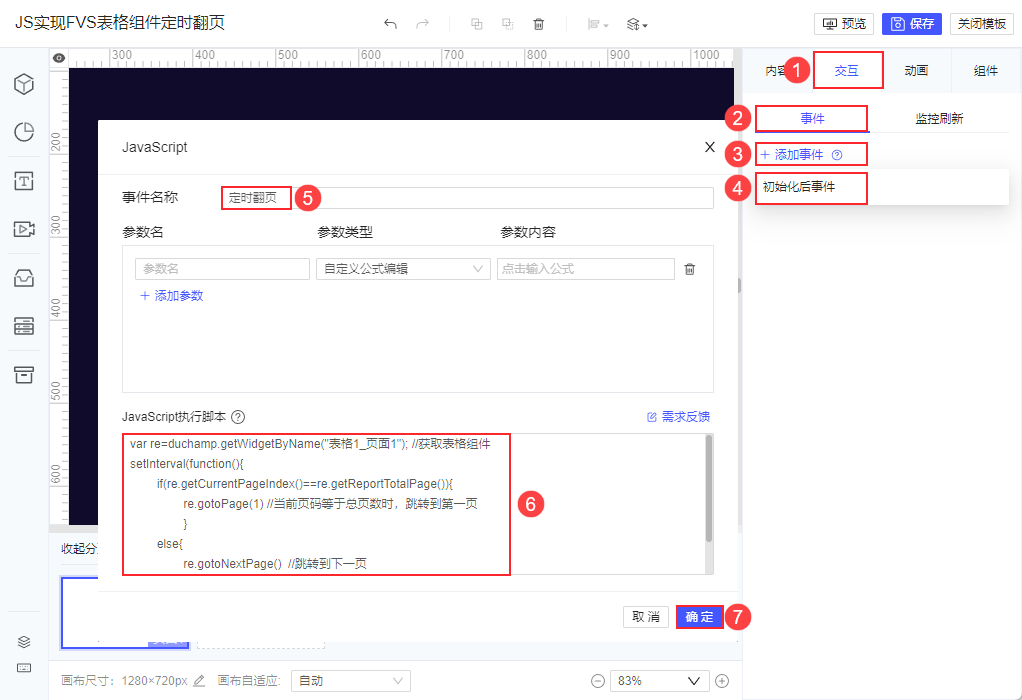Image resolution: width=1022 pixels, height=700 pixels.
Task: Close the JavaScript dialog
Action: [x=710, y=147]
